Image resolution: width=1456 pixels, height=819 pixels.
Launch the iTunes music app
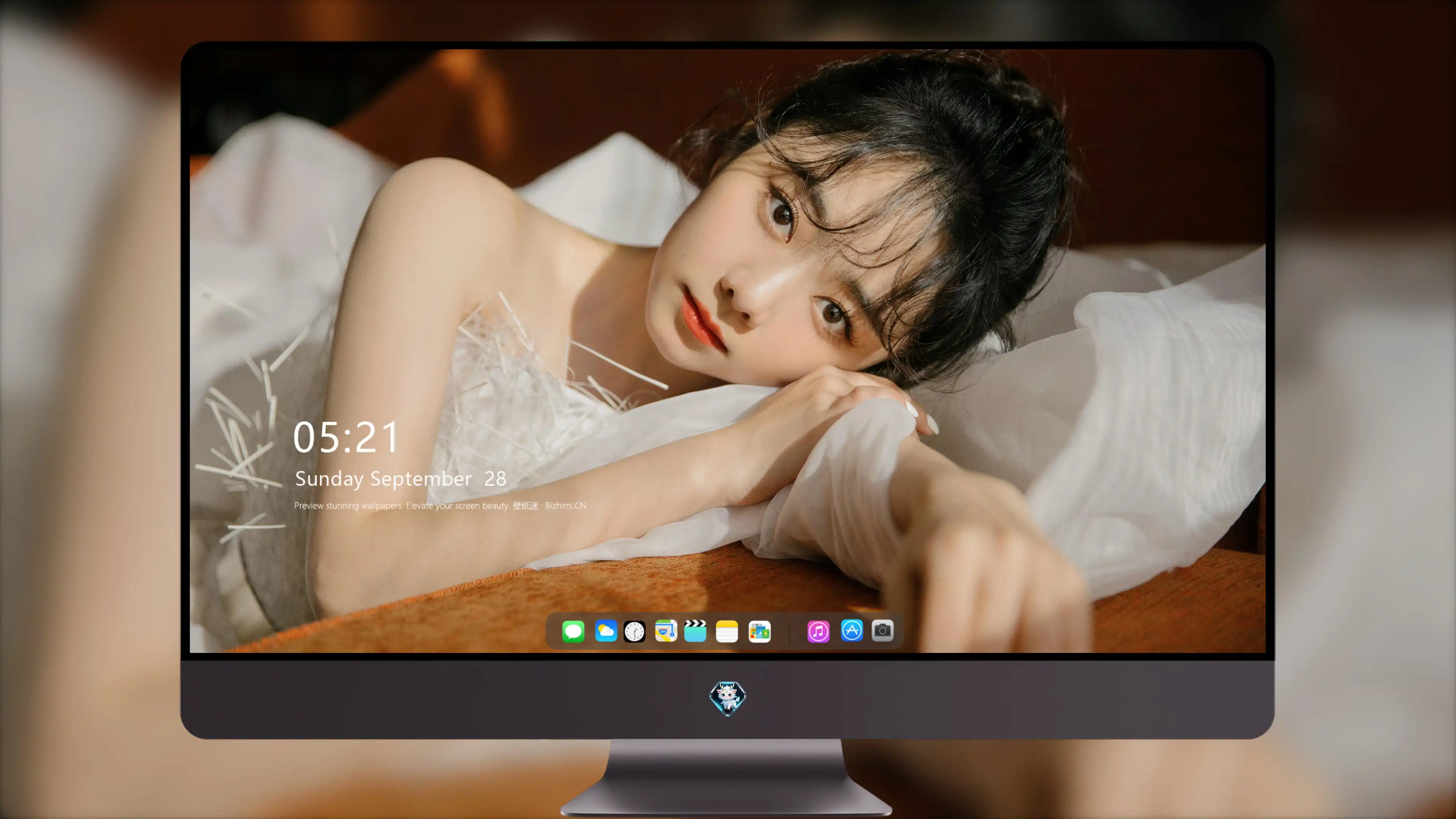[819, 631]
